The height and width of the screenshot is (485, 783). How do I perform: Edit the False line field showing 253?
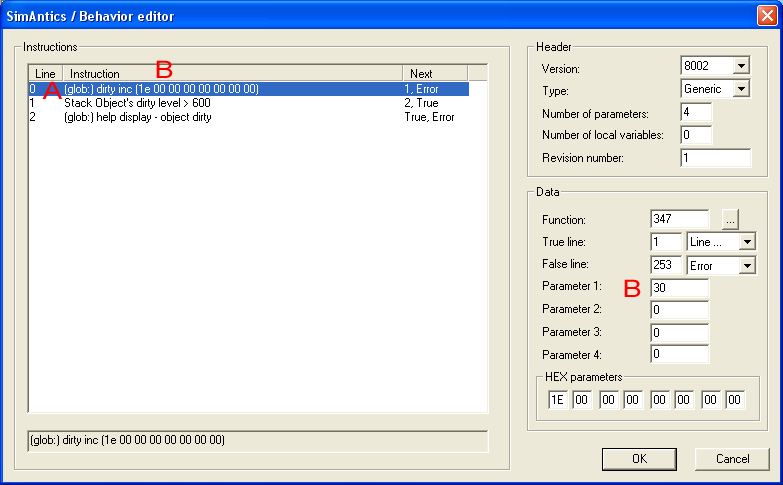pyautogui.click(x=666, y=265)
